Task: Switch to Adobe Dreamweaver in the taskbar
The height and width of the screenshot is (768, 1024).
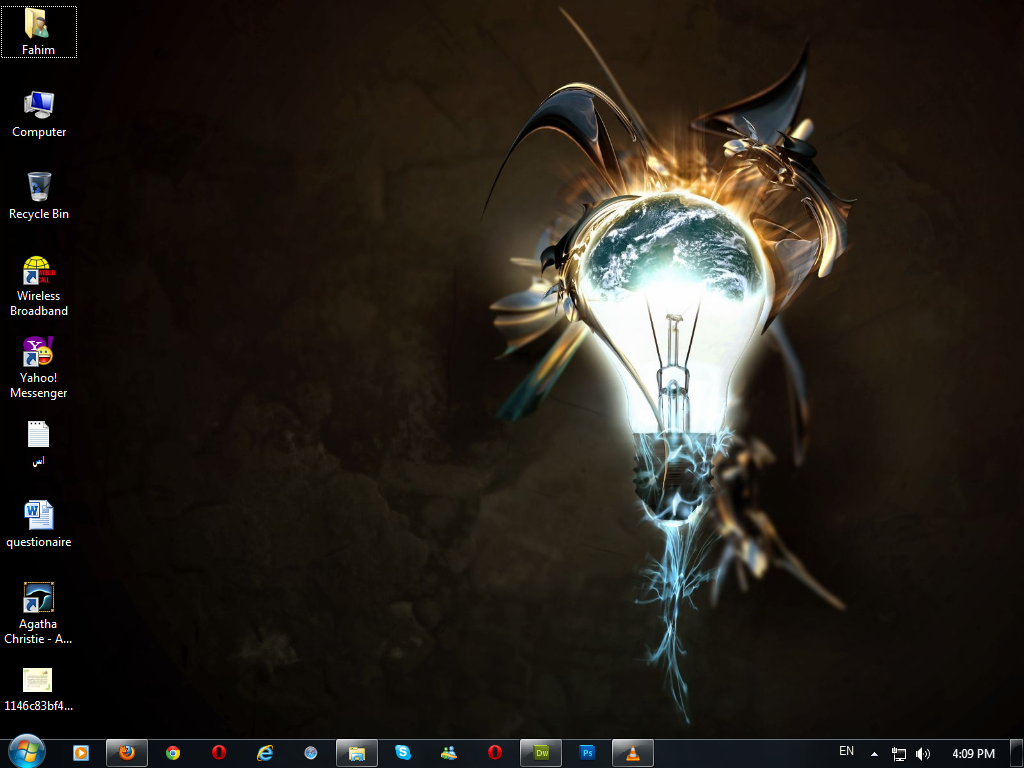Action: point(542,753)
